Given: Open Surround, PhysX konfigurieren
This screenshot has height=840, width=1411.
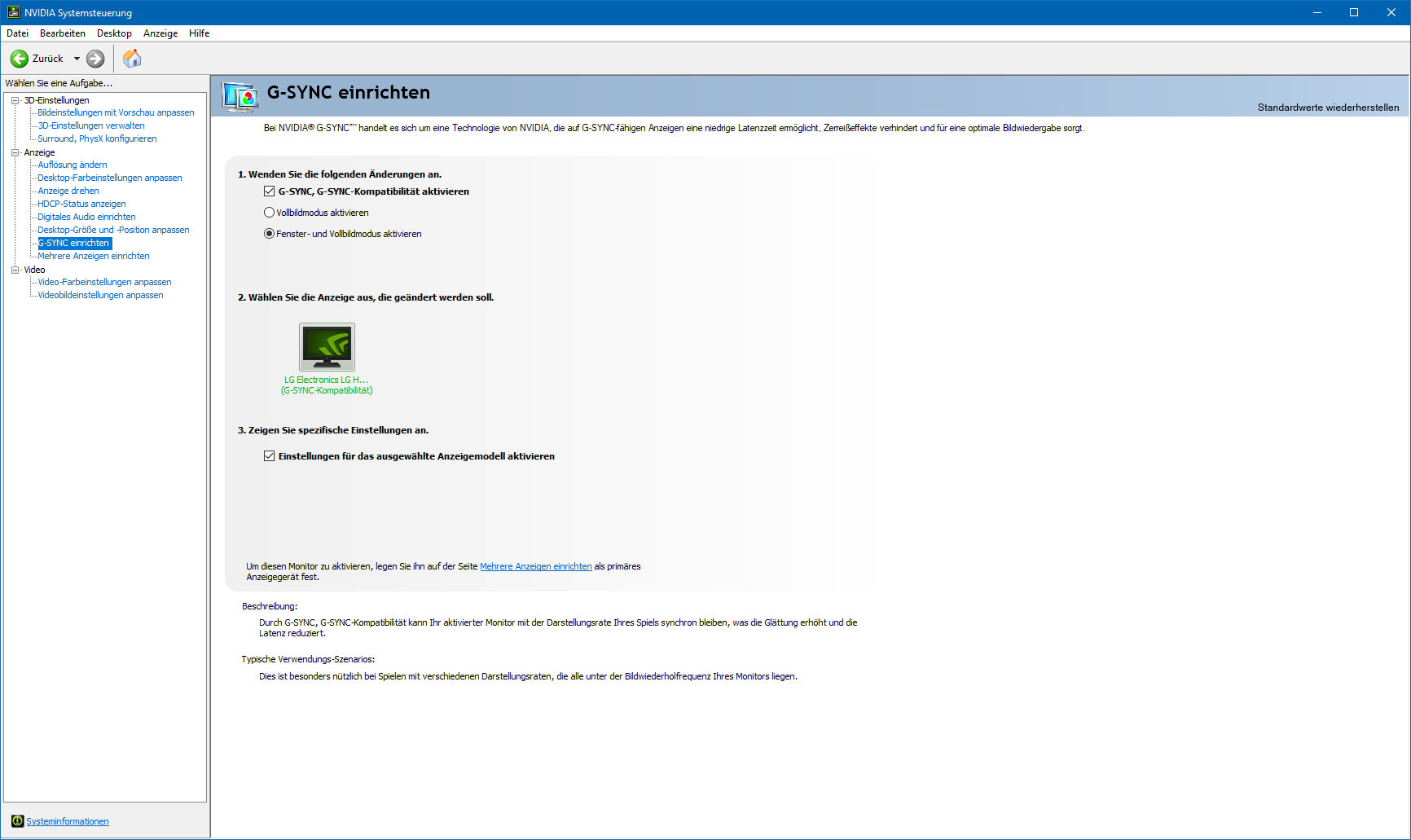Looking at the screenshot, I should tap(97, 139).
